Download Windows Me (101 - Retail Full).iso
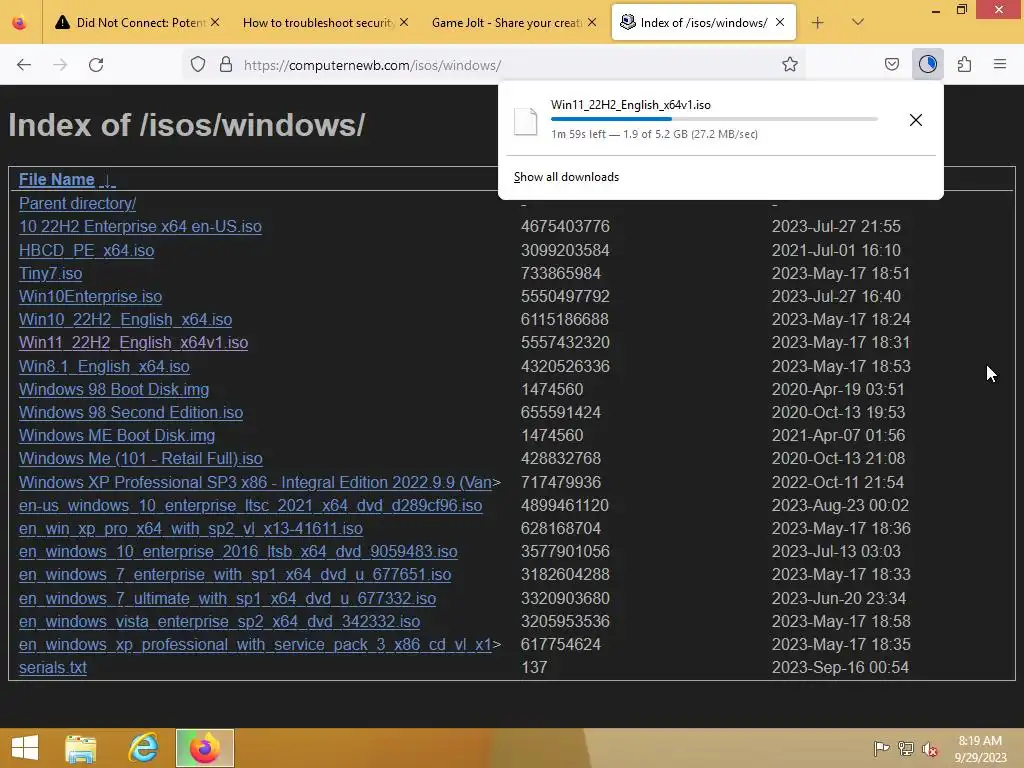The image size is (1024, 768). pos(140,459)
